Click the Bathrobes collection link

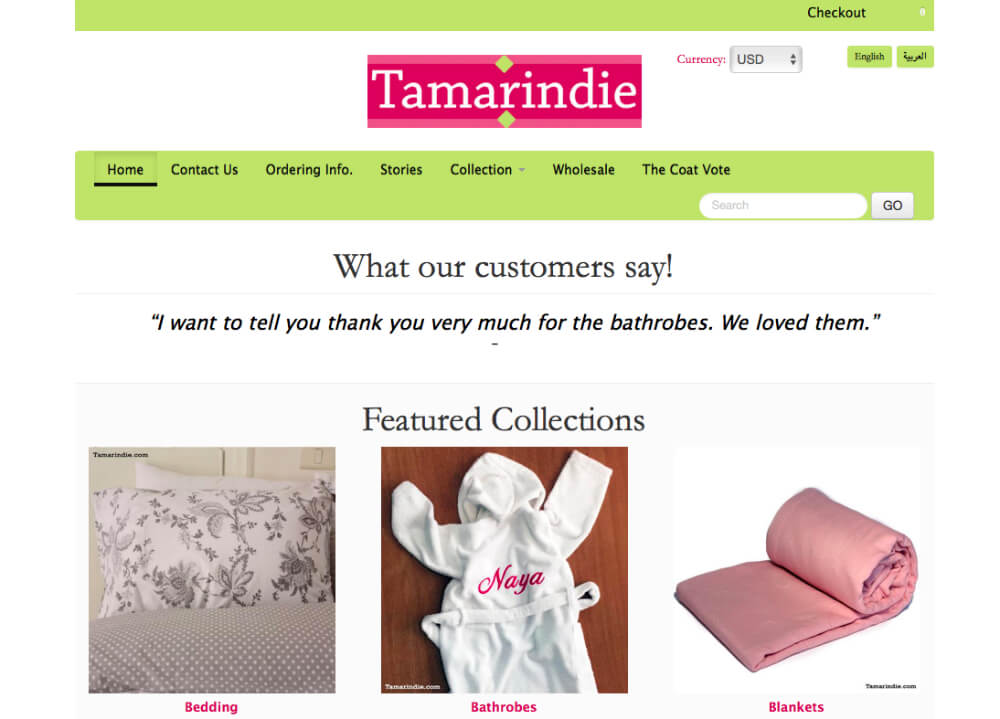(504, 707)
